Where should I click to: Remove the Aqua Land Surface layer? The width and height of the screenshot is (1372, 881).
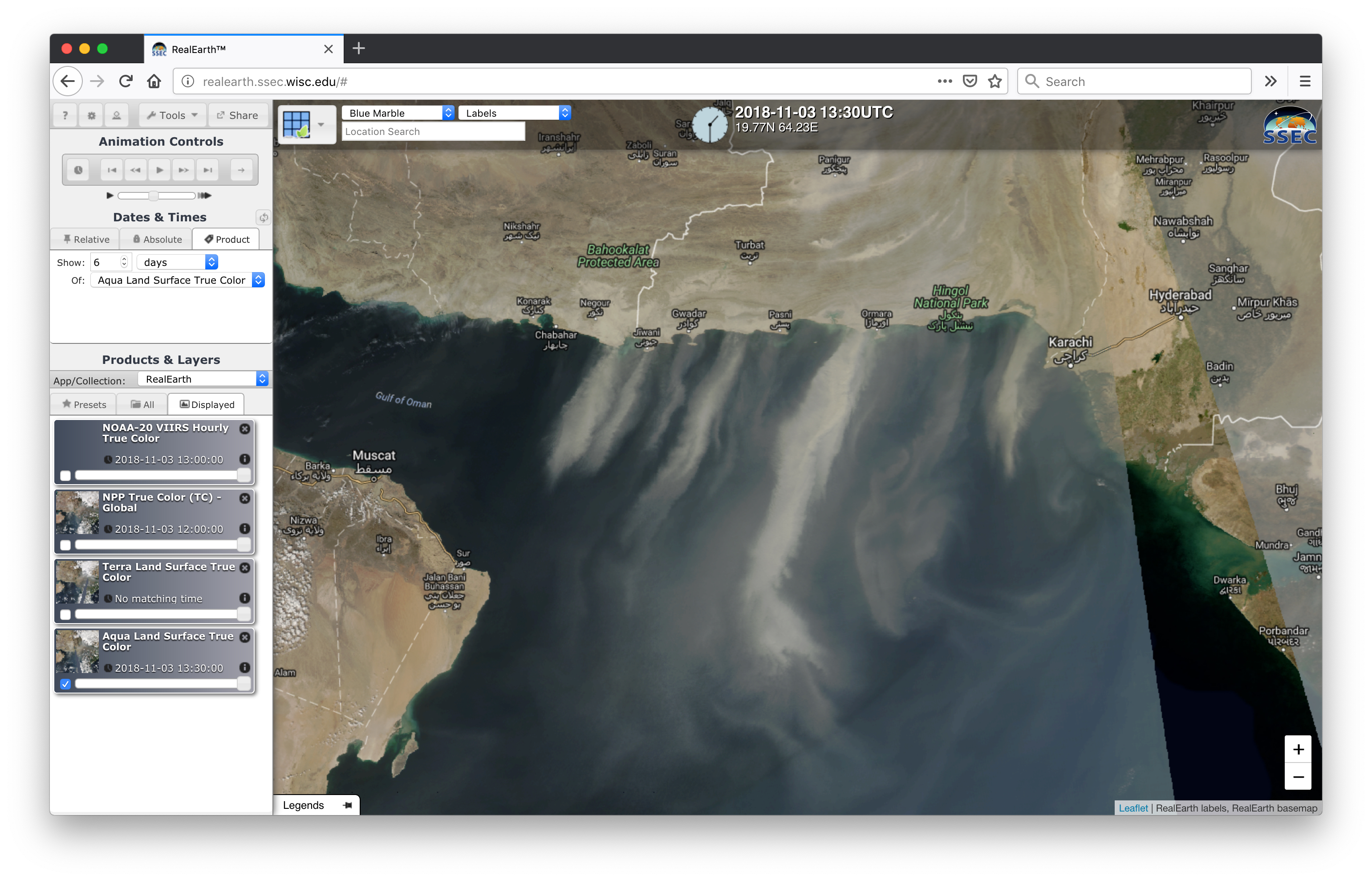pos(245,637)
